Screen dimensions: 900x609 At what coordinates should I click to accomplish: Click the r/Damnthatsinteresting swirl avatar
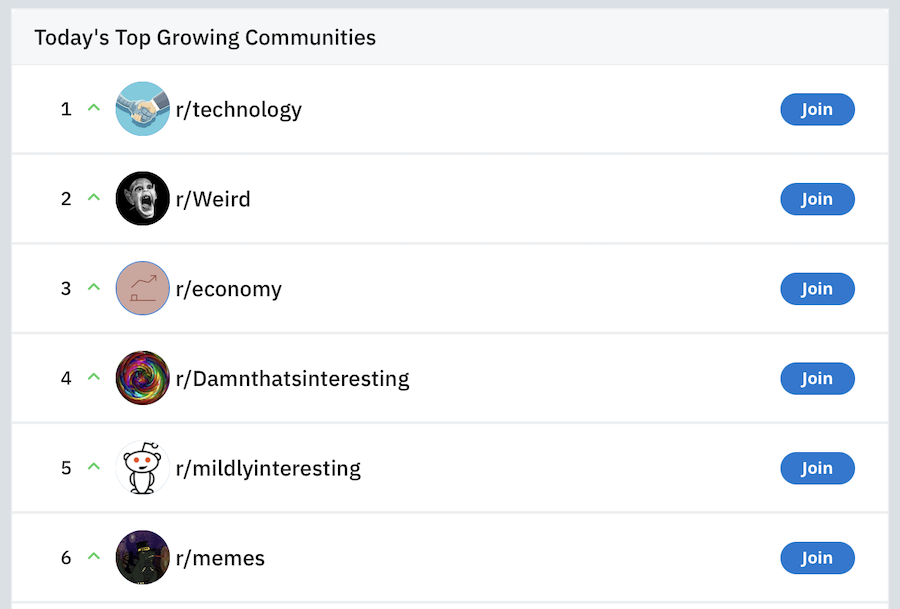pos(143,378)
